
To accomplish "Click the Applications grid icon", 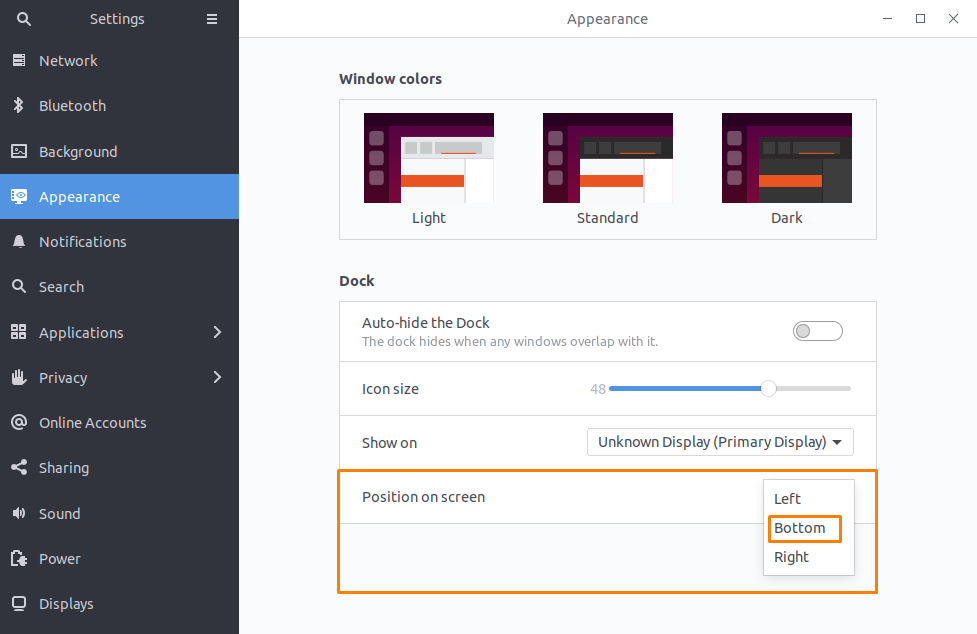I will click(x=19, y=332).
